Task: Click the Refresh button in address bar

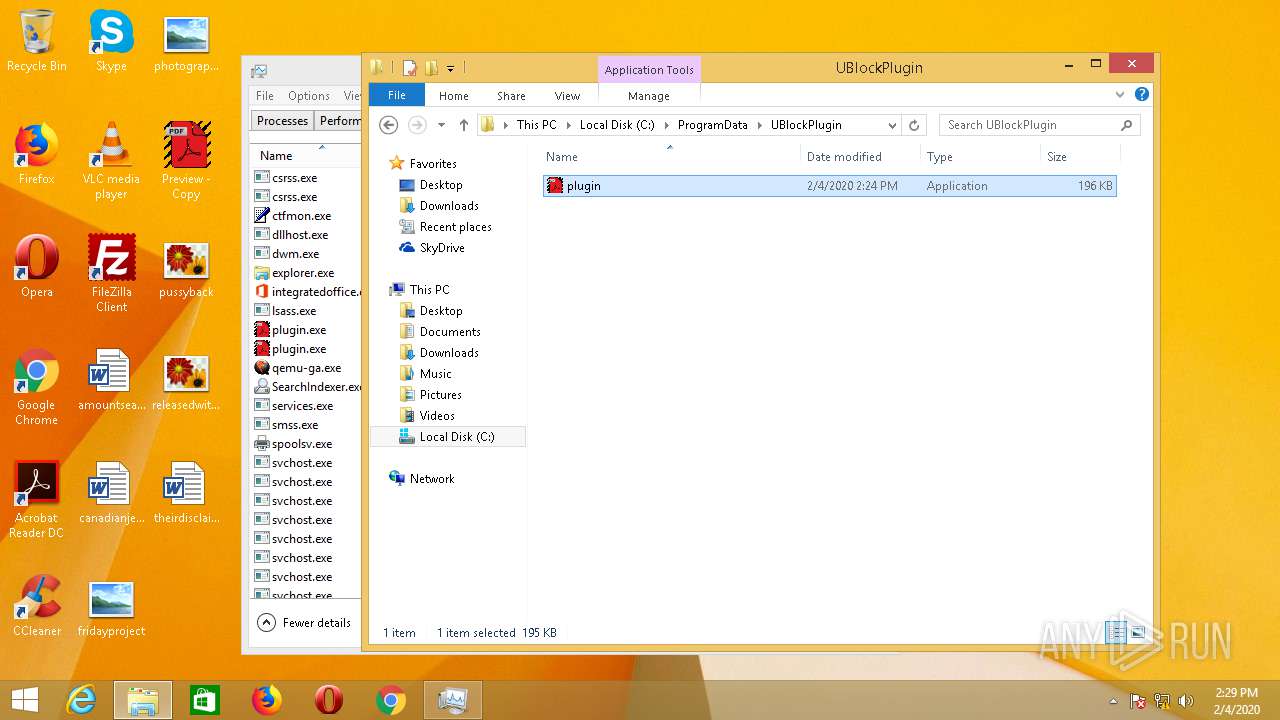Action: 914,125
